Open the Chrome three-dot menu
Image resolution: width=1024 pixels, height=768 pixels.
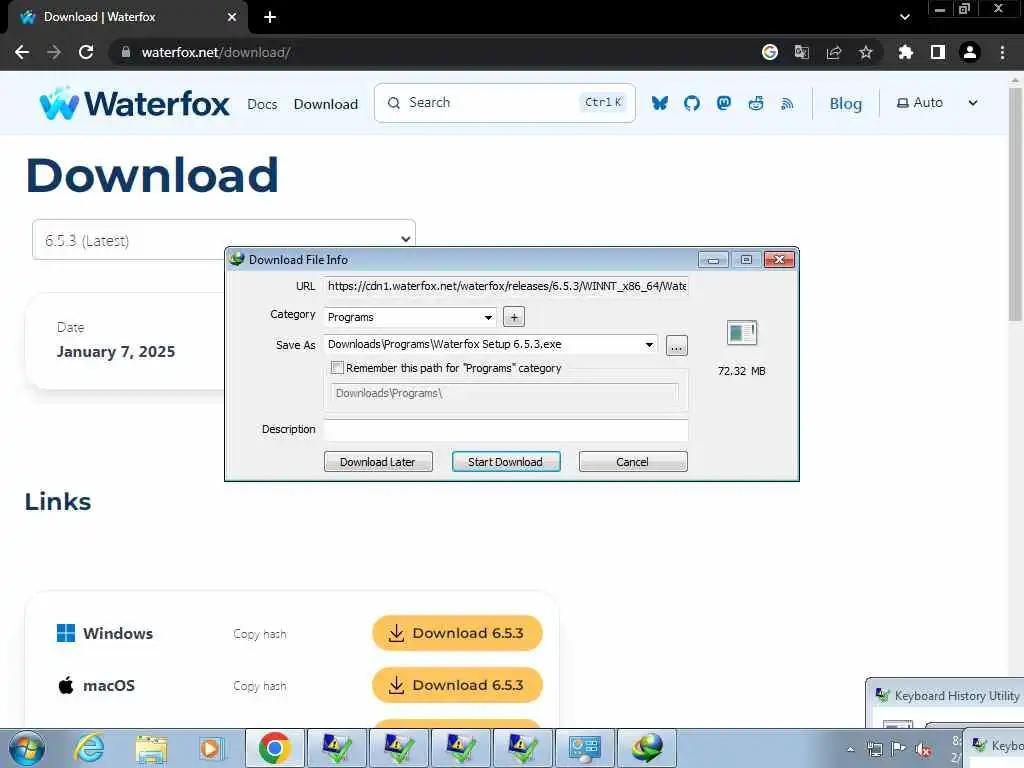(1002, 52)
